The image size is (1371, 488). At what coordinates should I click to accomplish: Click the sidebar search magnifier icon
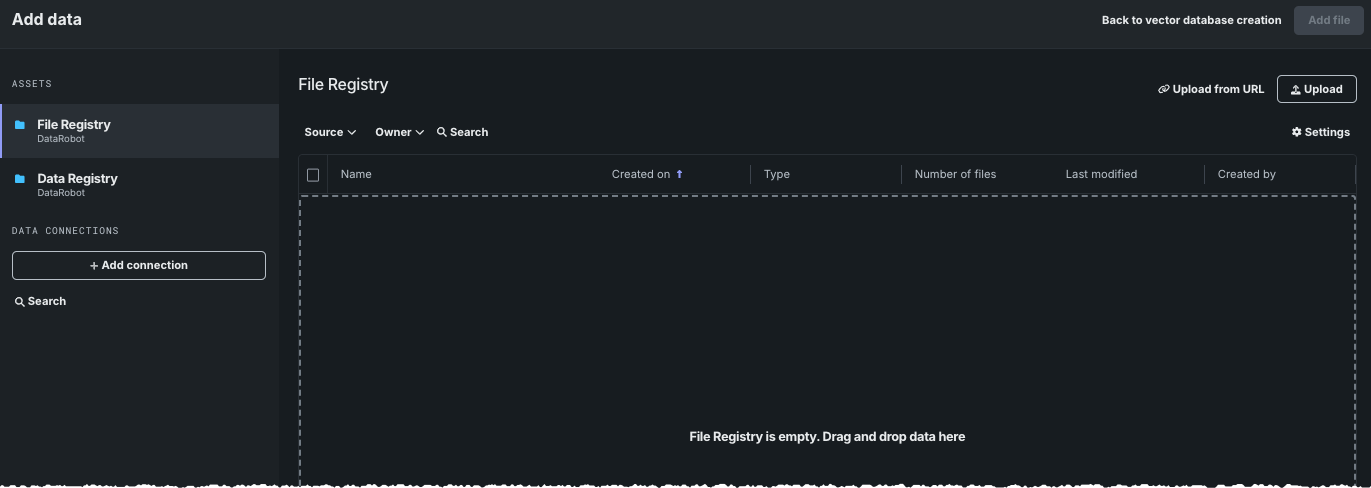point(20,301)
